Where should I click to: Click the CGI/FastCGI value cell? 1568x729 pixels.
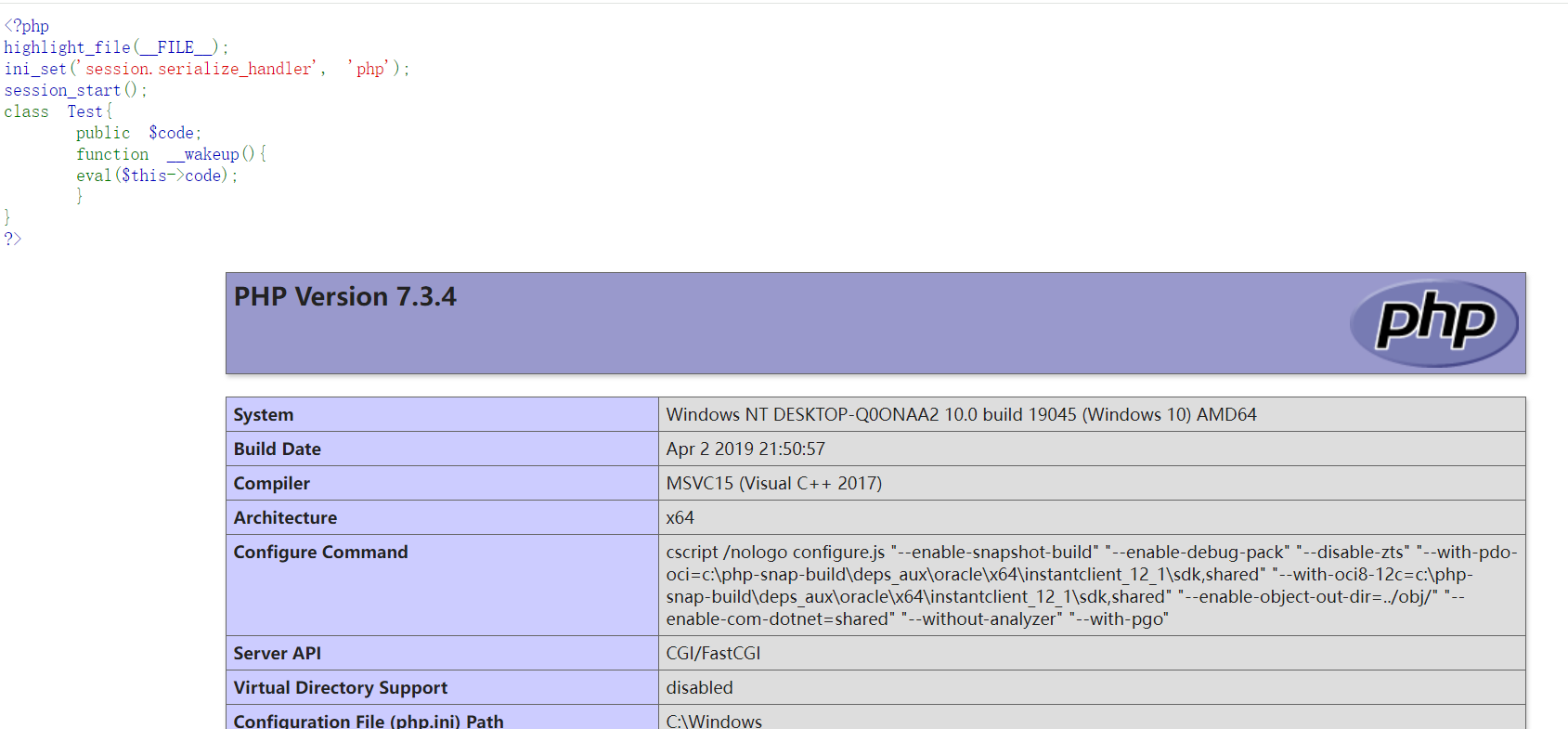click(713, 654)
